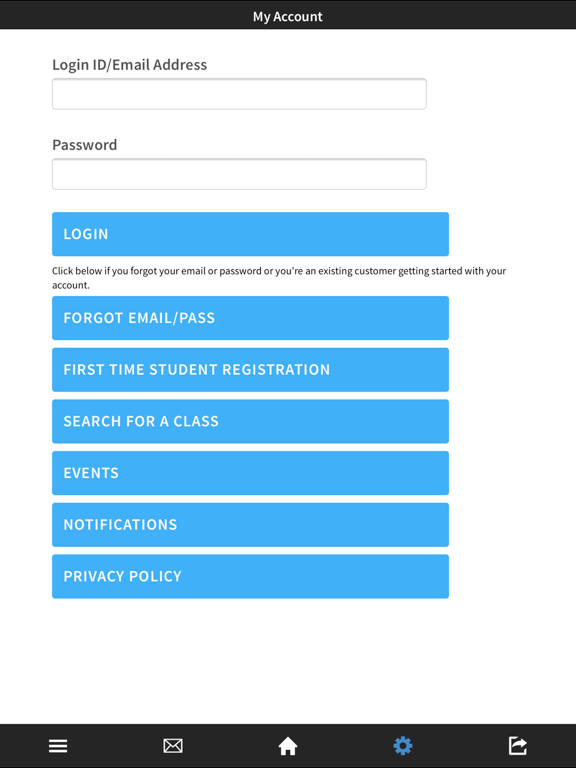Viewport: 576px width, 768px height.
Task: Click into the Password field
Action: pyautogui.click(x=239, y=174)
